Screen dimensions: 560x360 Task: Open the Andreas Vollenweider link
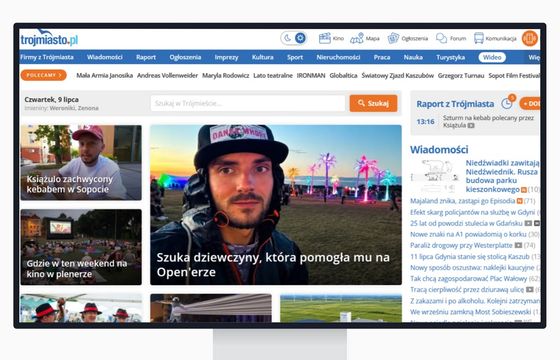coord(168,75)
